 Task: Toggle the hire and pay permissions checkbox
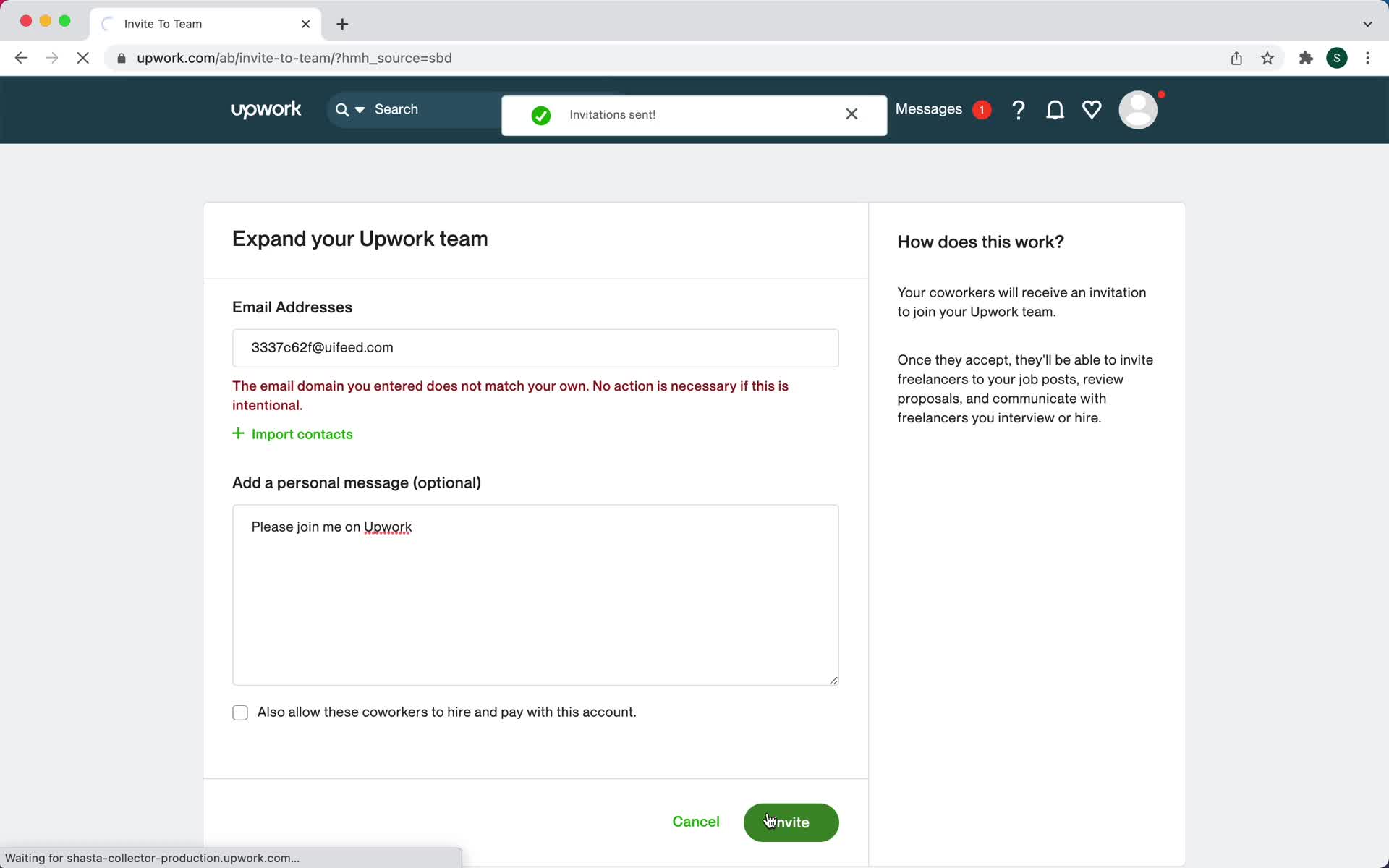coord(240,711)
